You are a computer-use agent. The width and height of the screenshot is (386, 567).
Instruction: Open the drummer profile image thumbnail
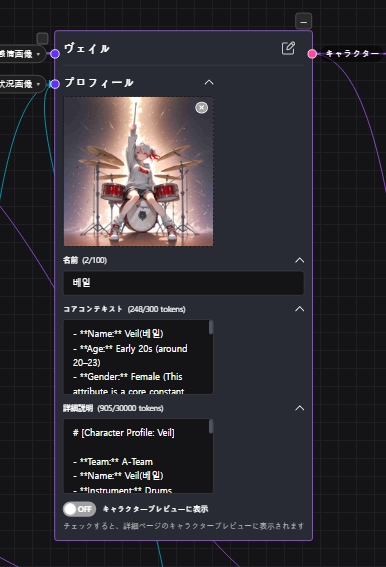(139, 171)
